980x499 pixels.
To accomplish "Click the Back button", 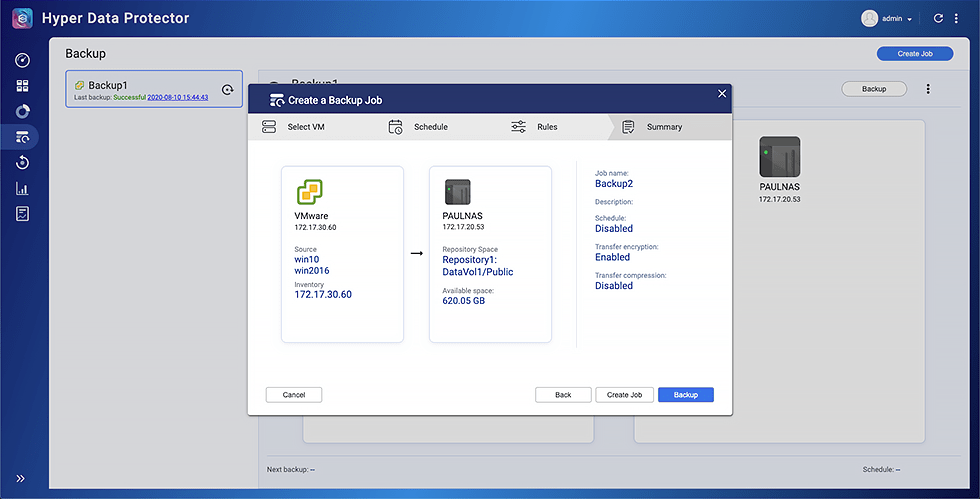I will tap(563, 395).
